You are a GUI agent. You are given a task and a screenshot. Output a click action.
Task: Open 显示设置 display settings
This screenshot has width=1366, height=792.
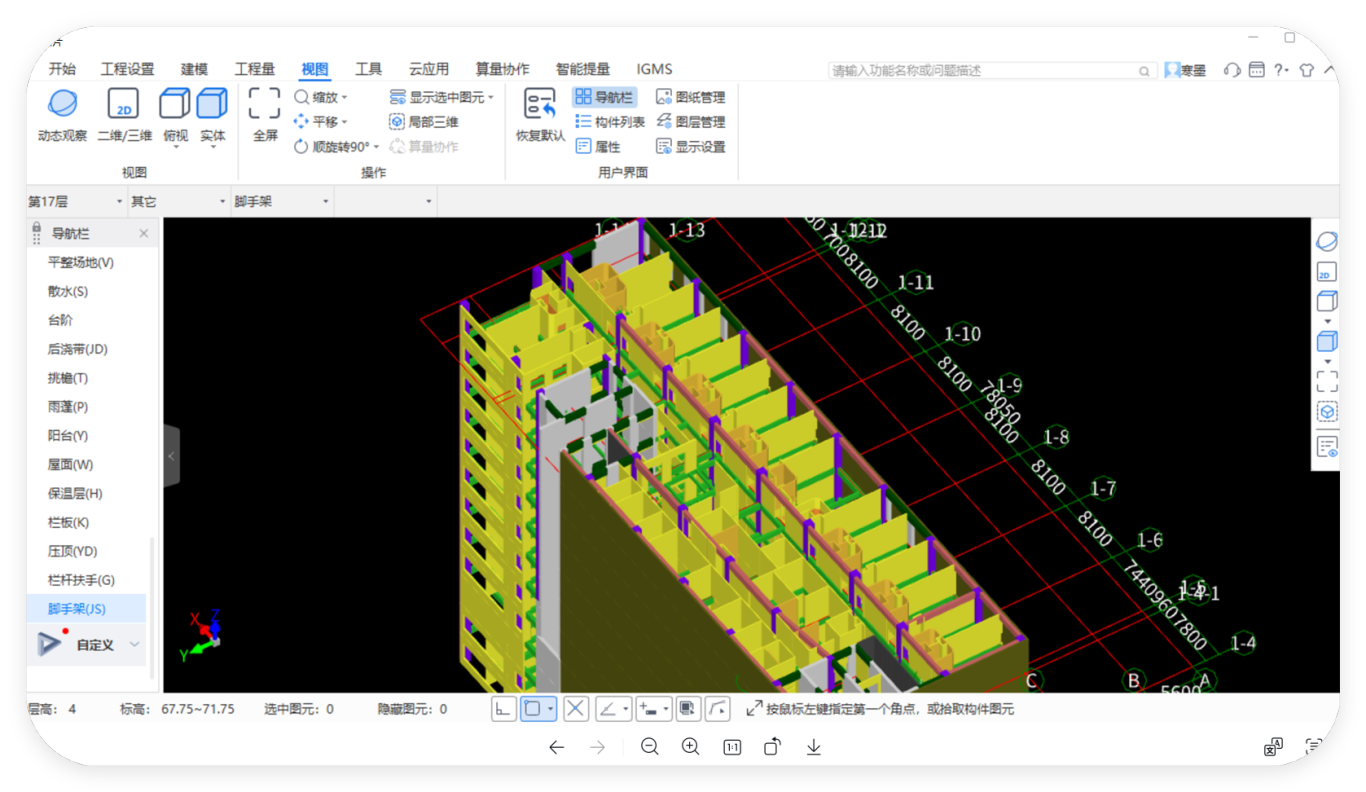(690, 147)
